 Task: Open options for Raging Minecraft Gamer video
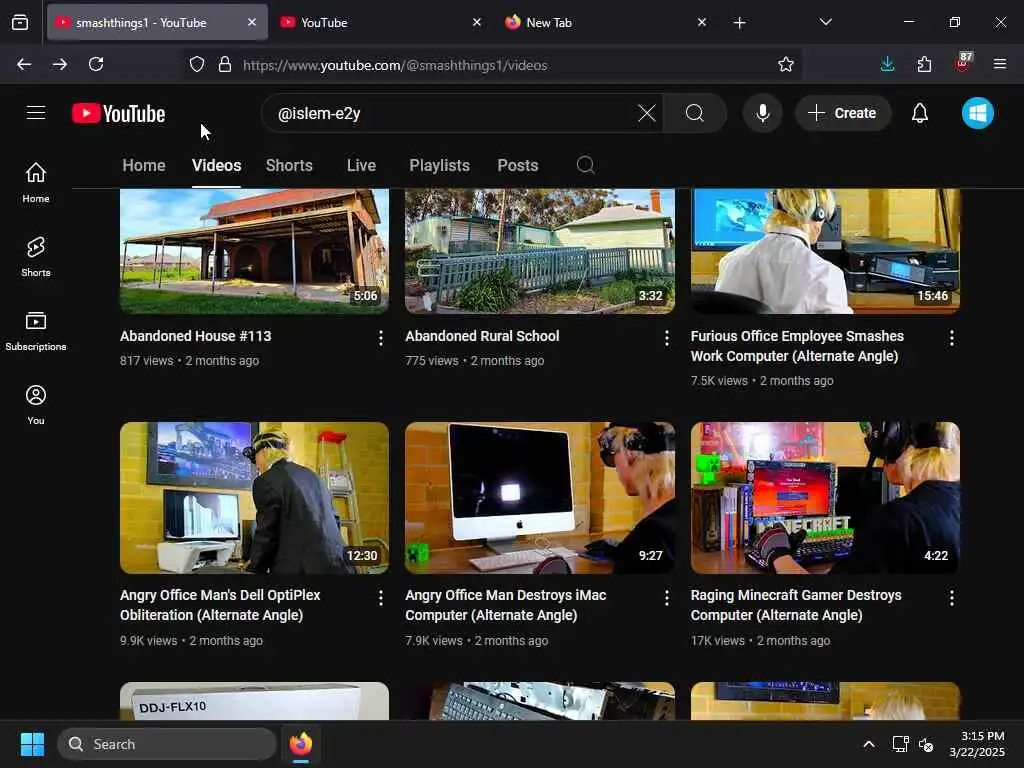click(x=952, y=598)
